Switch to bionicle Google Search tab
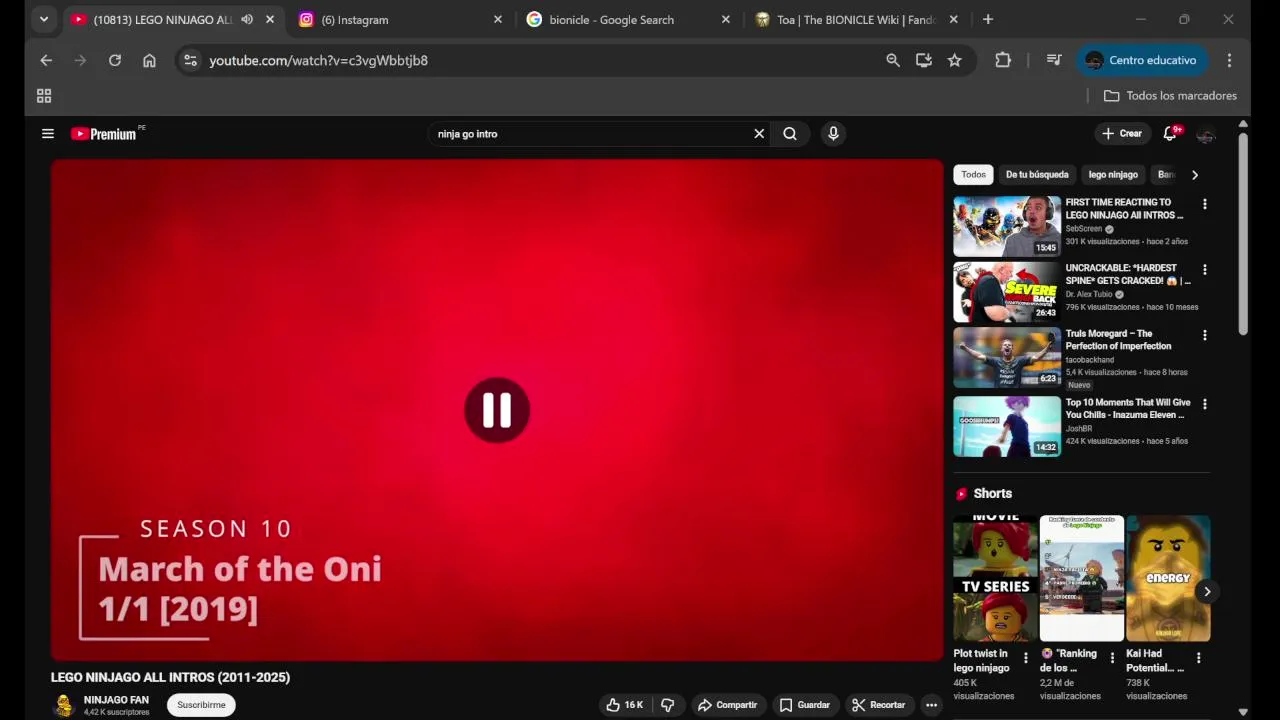Viewport: 1280px width, 720px height. [x=629, y=19]
